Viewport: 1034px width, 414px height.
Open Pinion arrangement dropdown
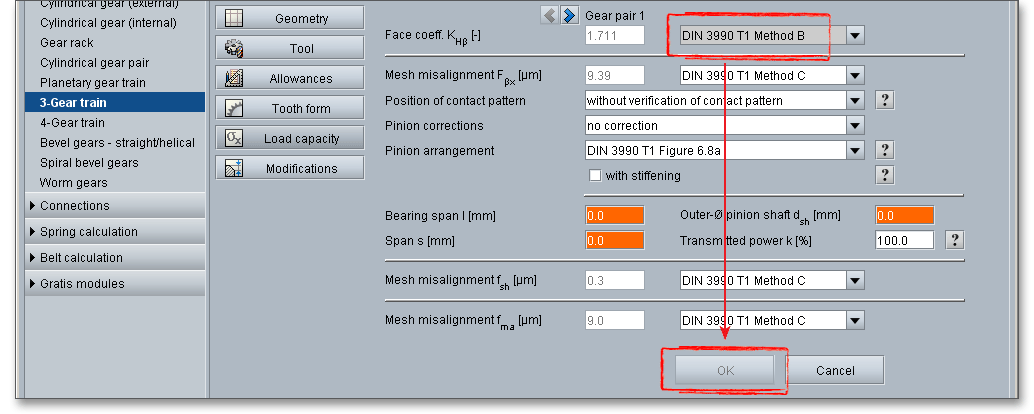pyautogui.click(x=854, y=150)
